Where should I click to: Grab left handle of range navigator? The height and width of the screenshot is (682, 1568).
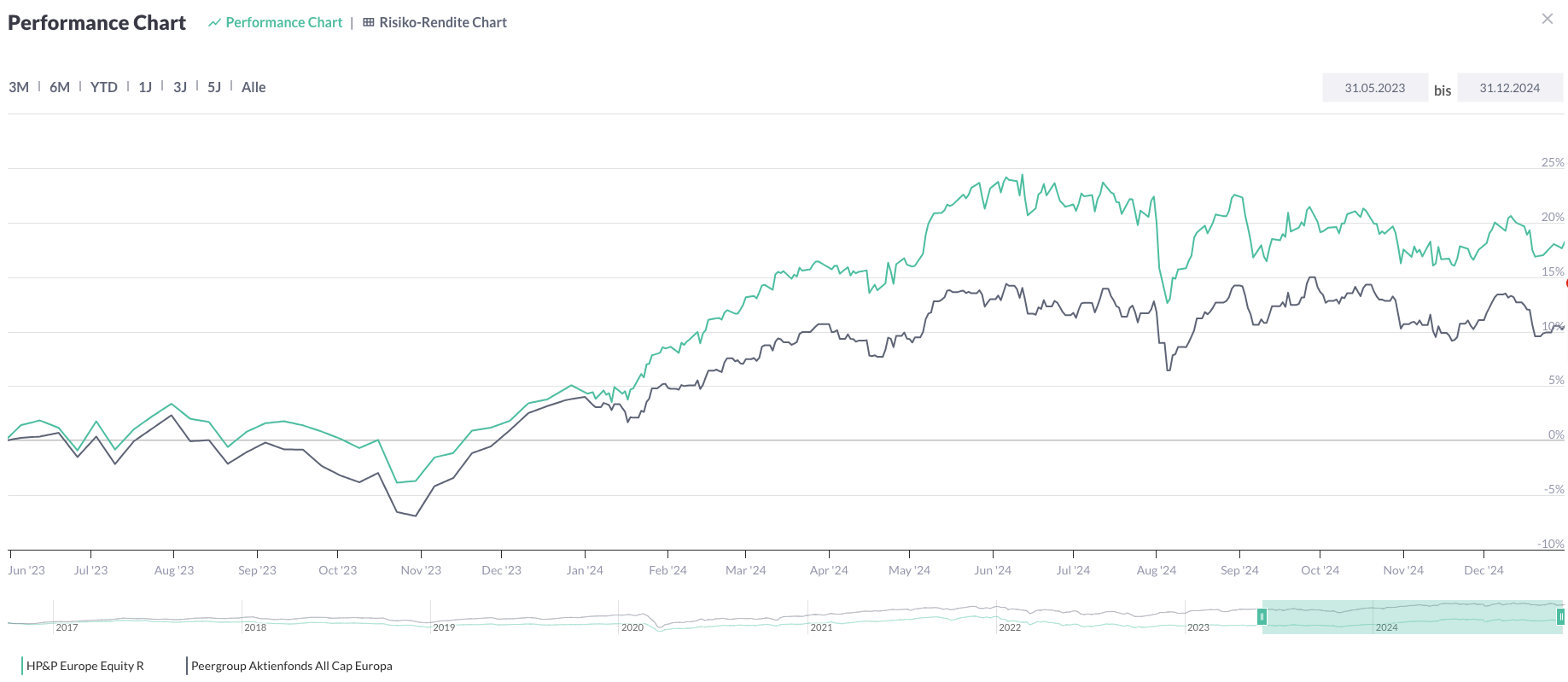click(x=1262, y=616)
